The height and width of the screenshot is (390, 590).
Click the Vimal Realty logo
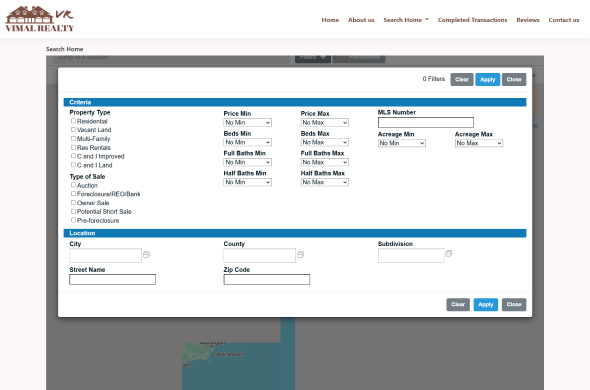[40, 19]
